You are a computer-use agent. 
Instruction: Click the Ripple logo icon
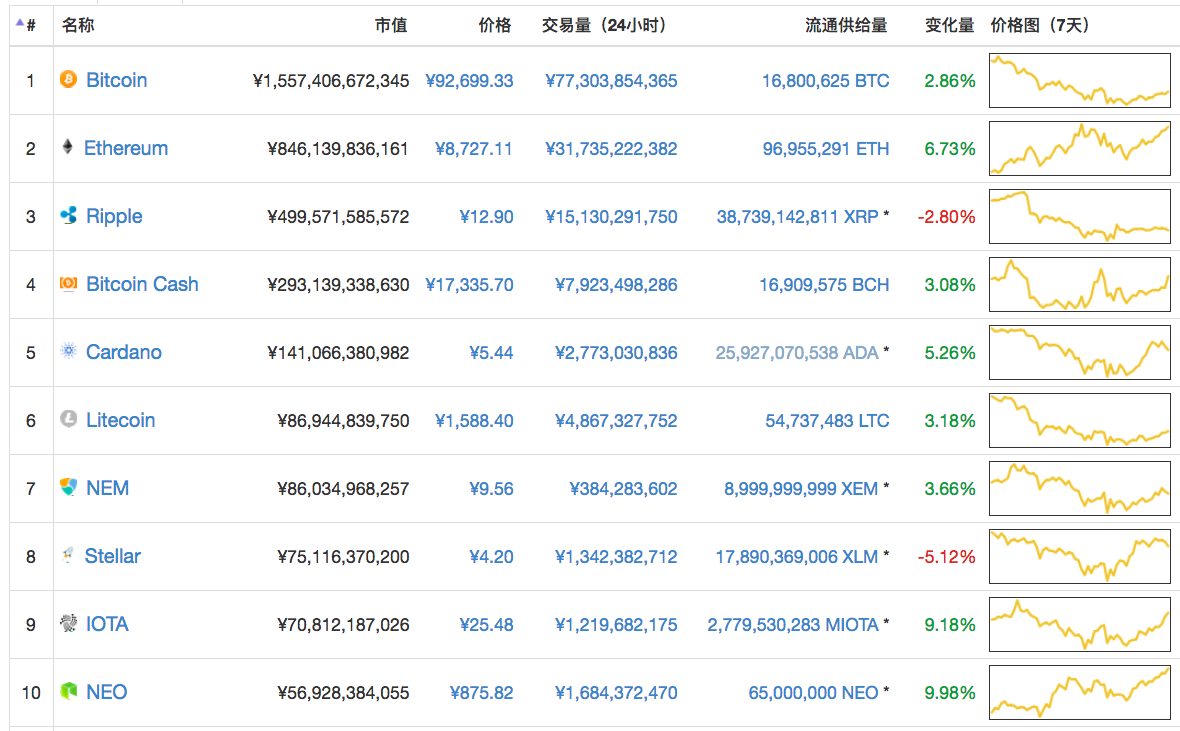[68, 216]
